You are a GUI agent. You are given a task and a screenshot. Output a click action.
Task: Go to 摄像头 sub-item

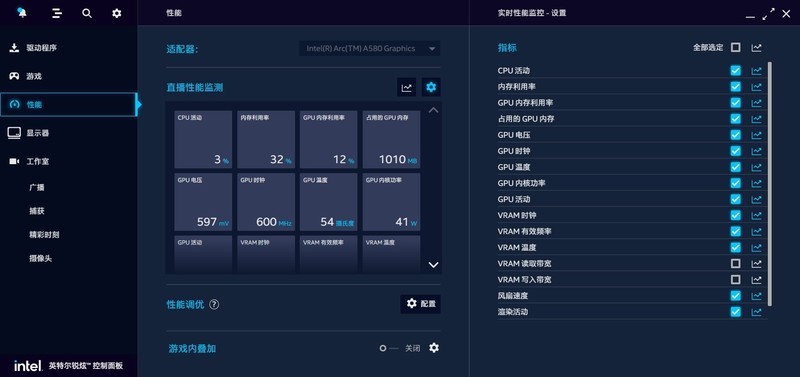[41, 258]
